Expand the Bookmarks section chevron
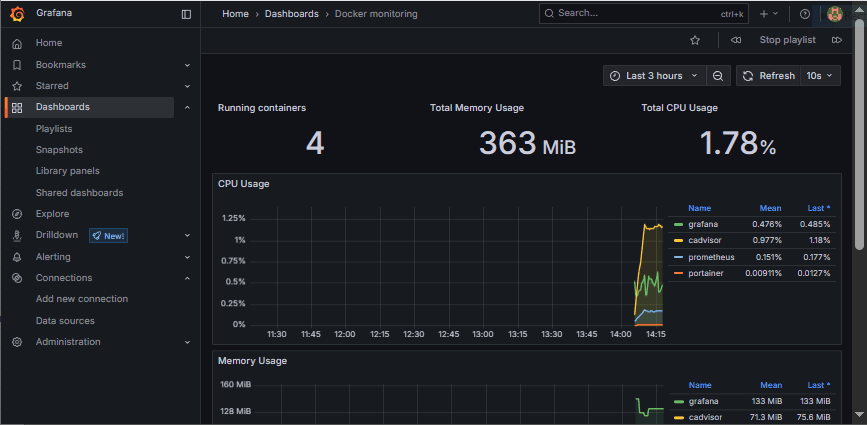This screenshot has width=867, height=425. click(x=187, y=65)
